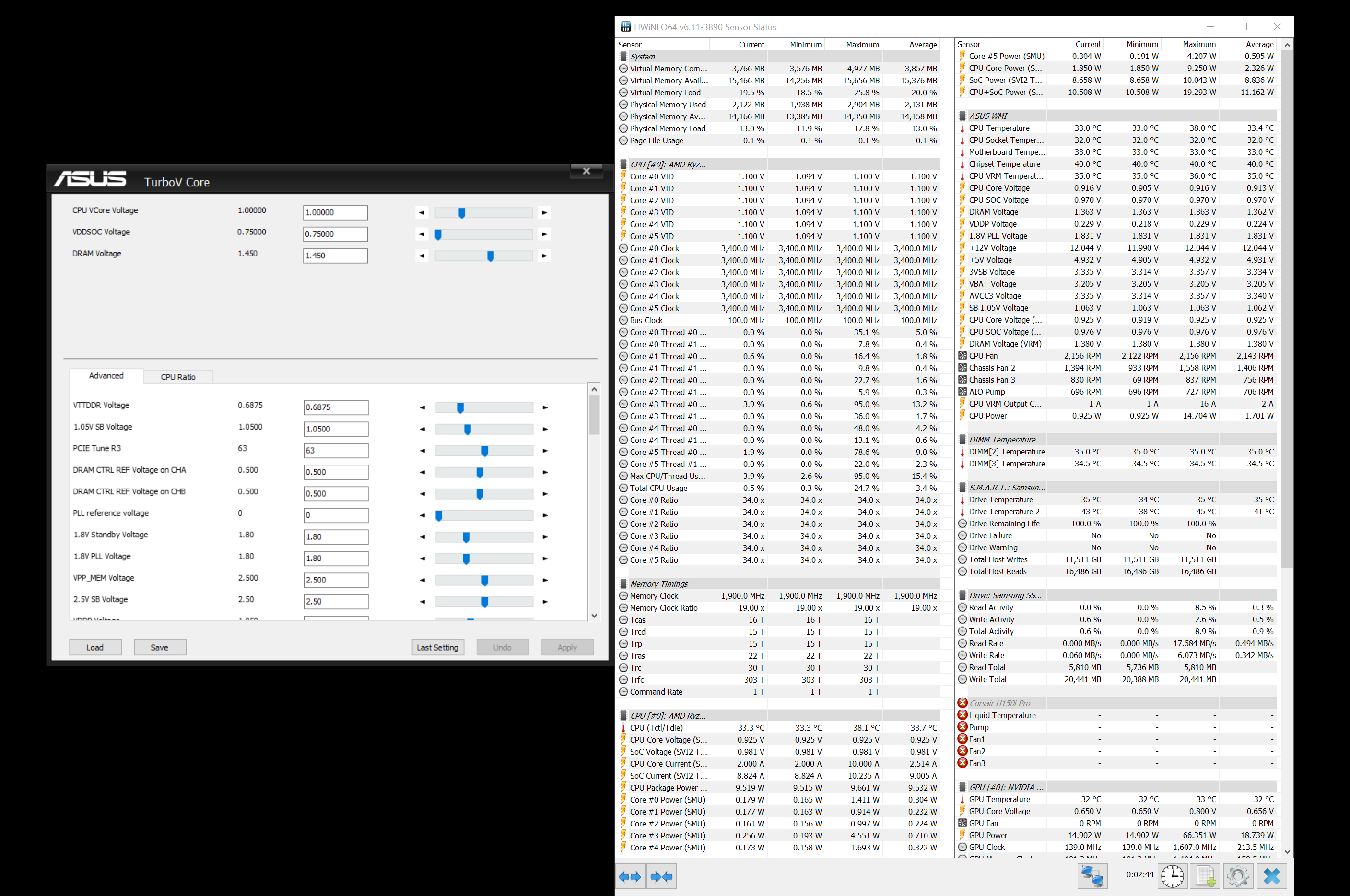Click the Last Setting button
Viewport: 1350px width, 896px height.
437,647
